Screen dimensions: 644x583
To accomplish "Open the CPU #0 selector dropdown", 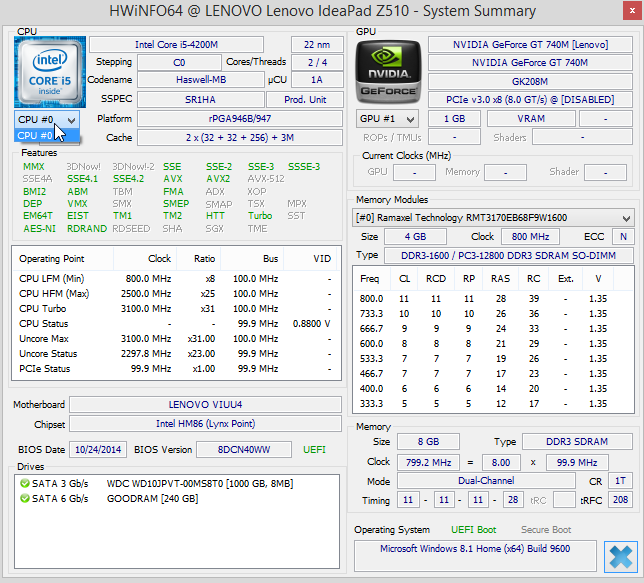I will pos(47,120).
